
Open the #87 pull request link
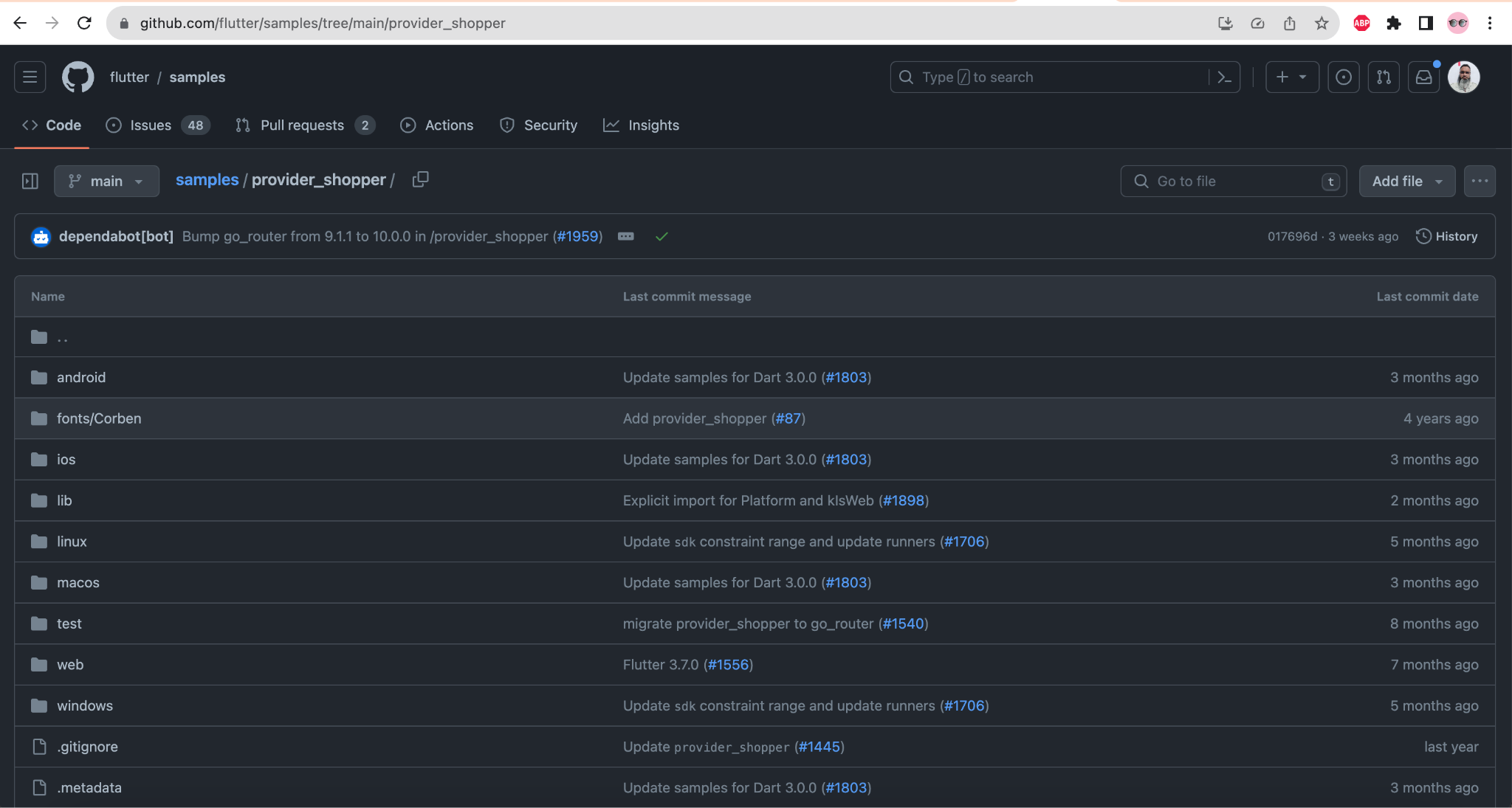pos(788,418)
